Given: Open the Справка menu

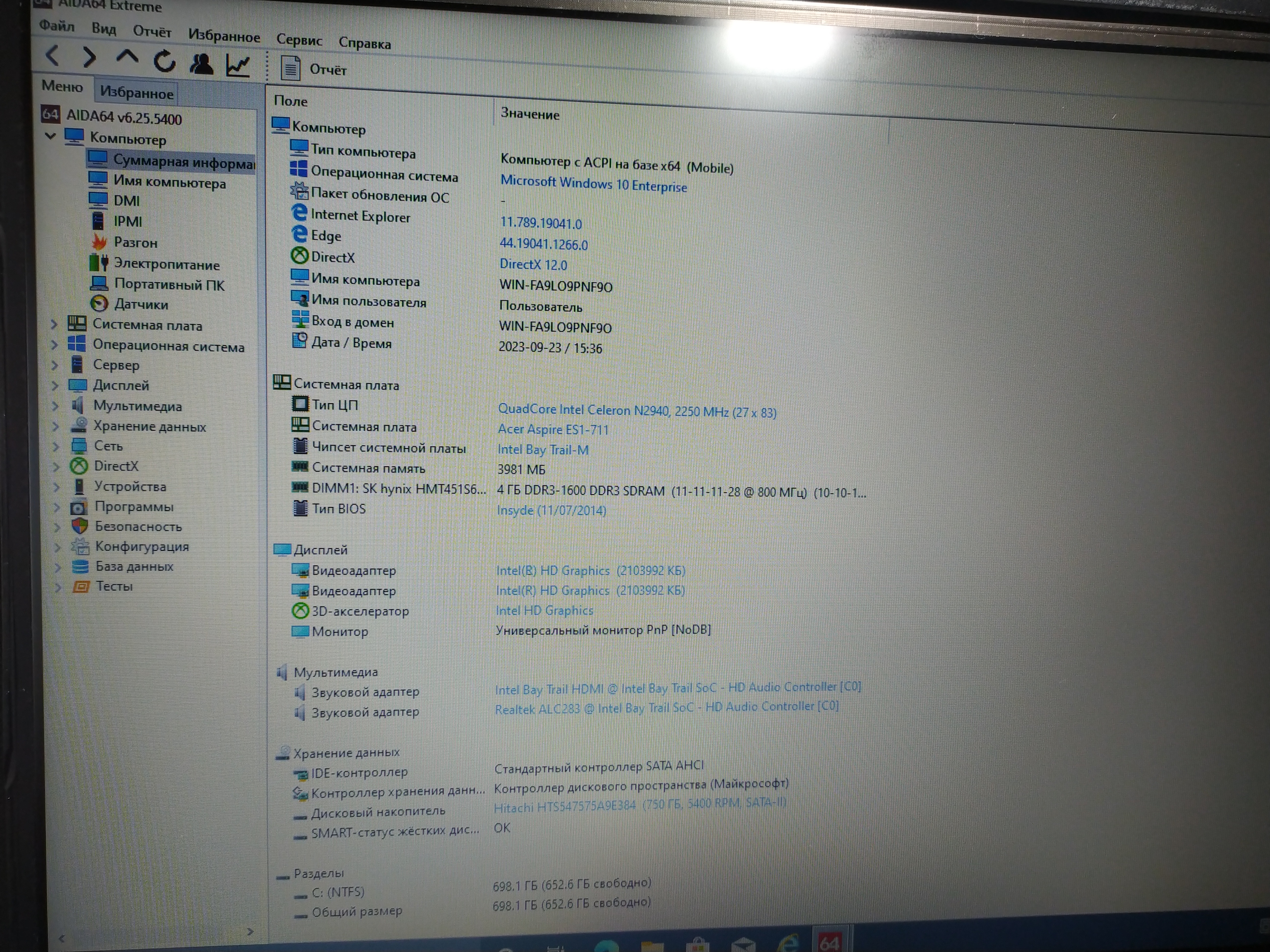Looking at the screenshot, I should [x=365, y=43].
